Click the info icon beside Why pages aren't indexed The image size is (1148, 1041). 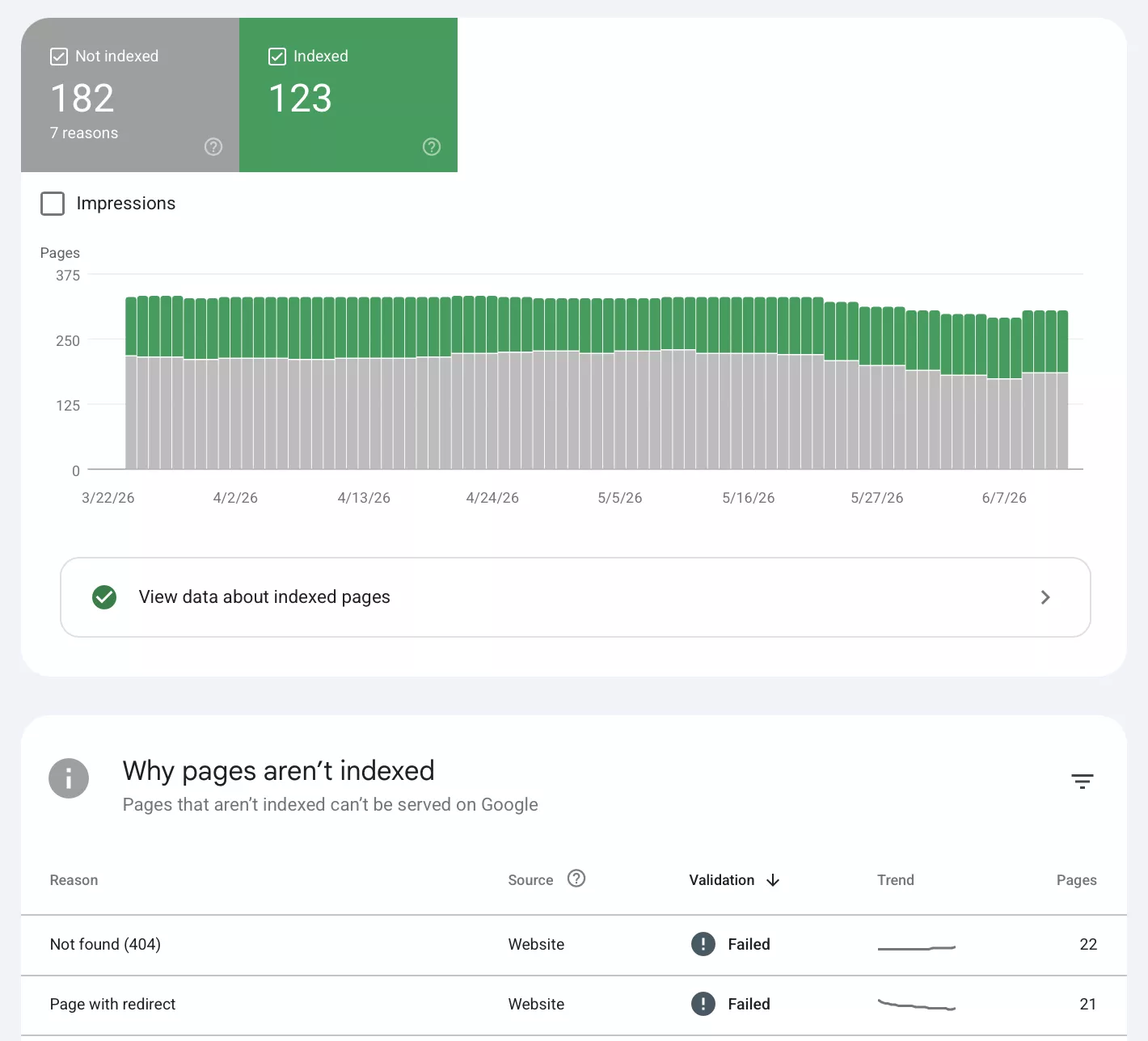[69, 778]
